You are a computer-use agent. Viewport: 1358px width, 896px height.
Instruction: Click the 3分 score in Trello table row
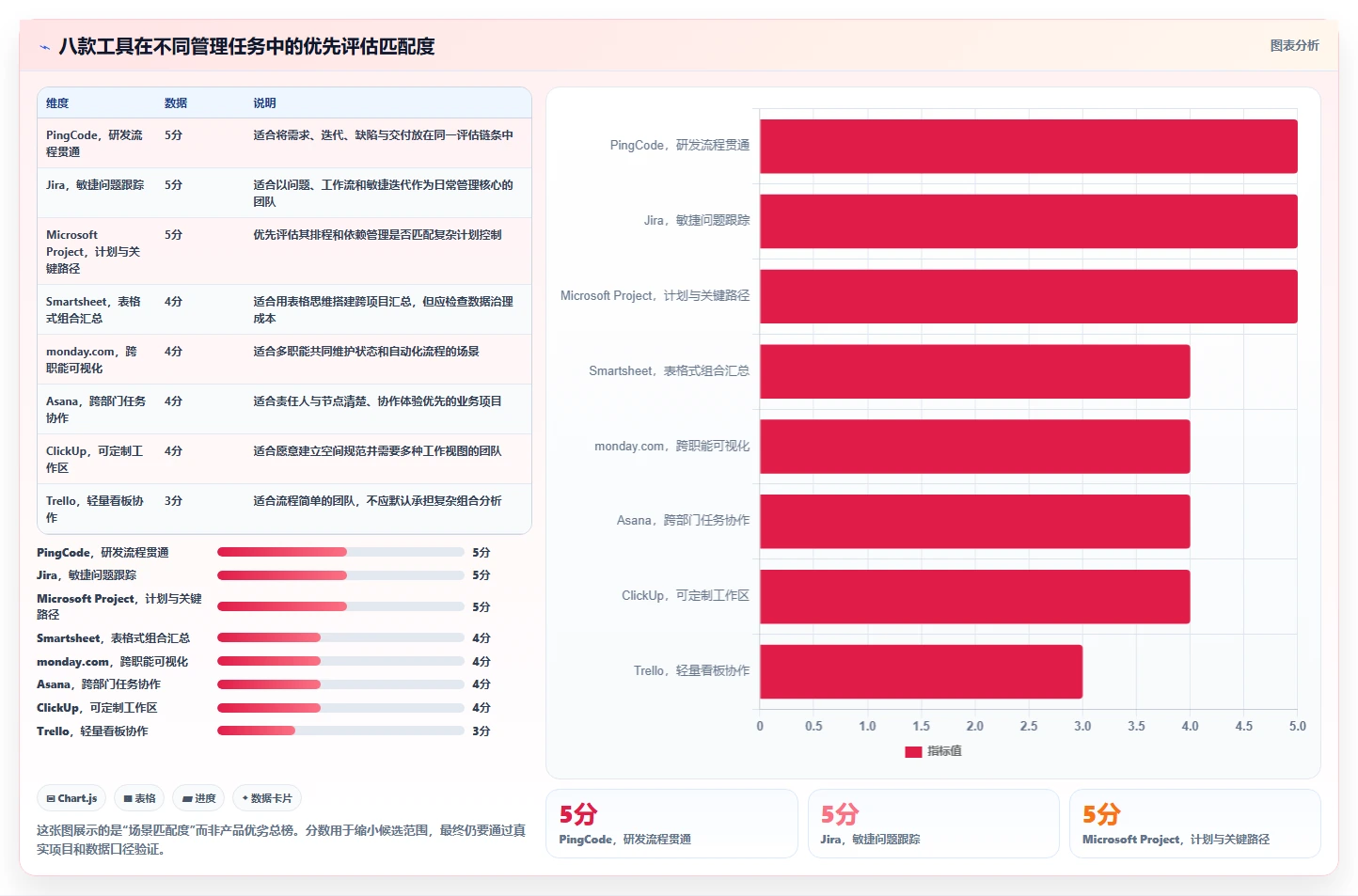tap(173, 501)
